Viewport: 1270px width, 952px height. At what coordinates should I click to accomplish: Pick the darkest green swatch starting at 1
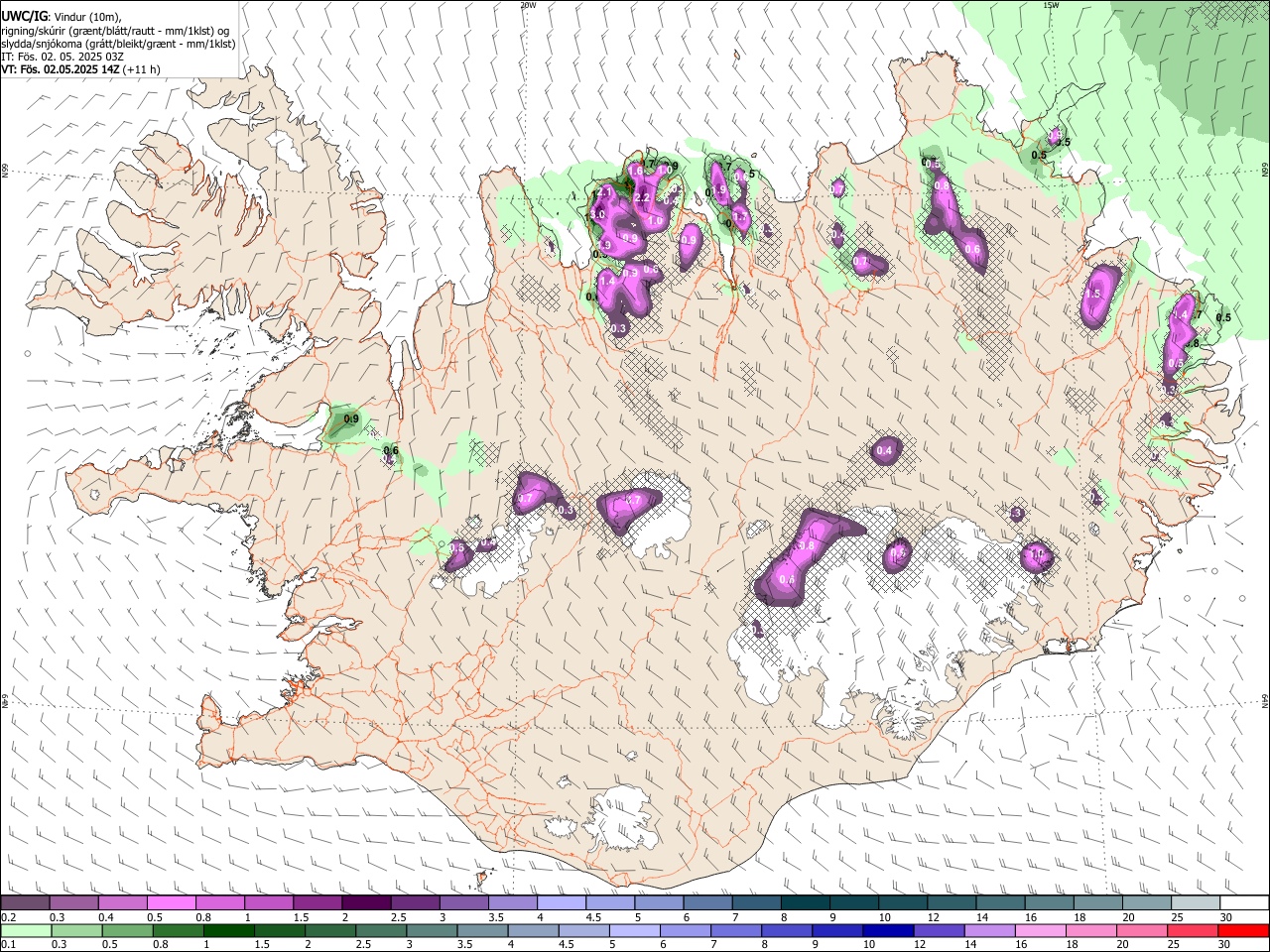pos(229,930)
